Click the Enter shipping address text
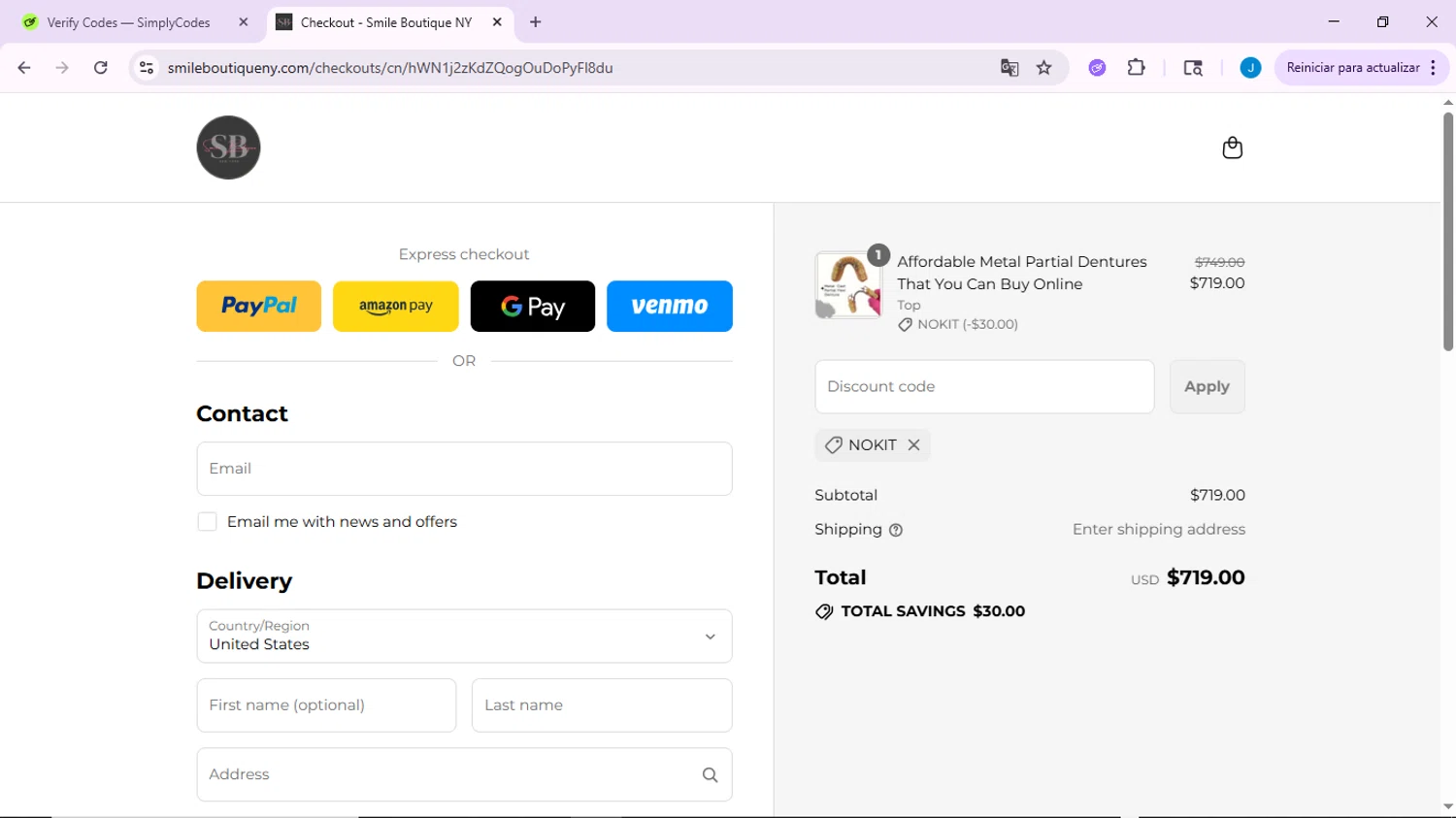The image size is (1456, 818). [1159, 530]
